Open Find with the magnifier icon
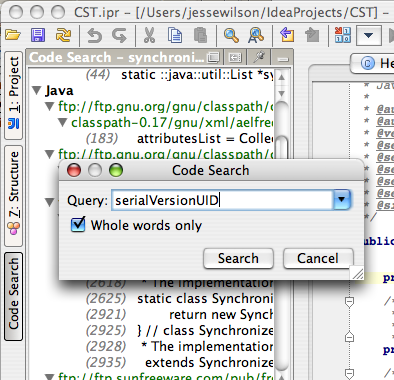The width and height of the screenshot is (394, 380). point(231,35)
